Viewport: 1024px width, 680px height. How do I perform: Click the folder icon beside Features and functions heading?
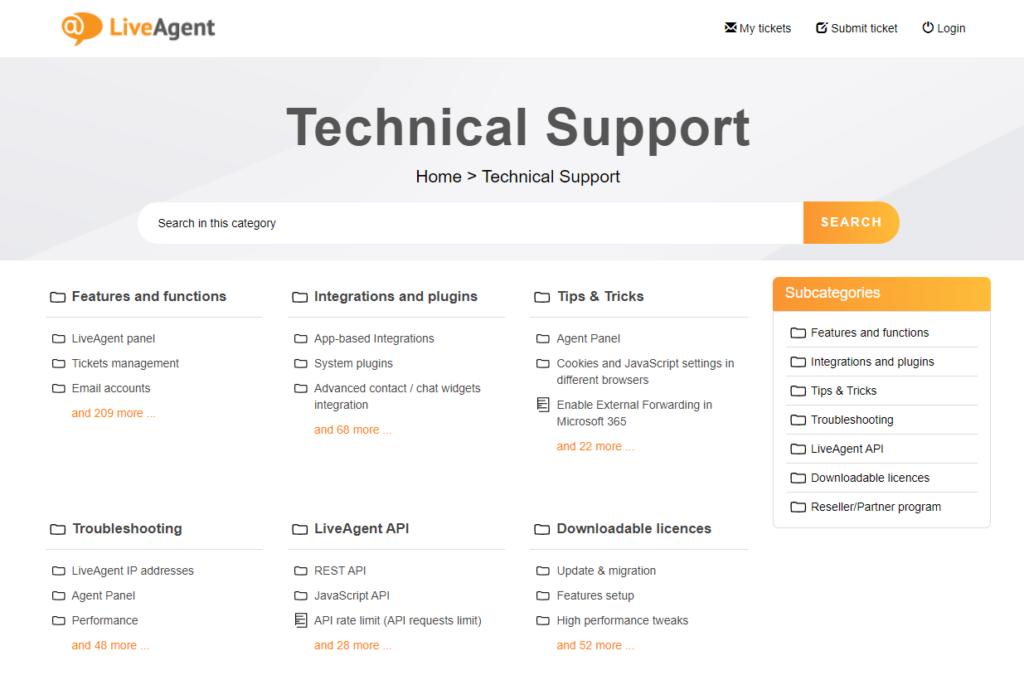[x=57, y=297]
